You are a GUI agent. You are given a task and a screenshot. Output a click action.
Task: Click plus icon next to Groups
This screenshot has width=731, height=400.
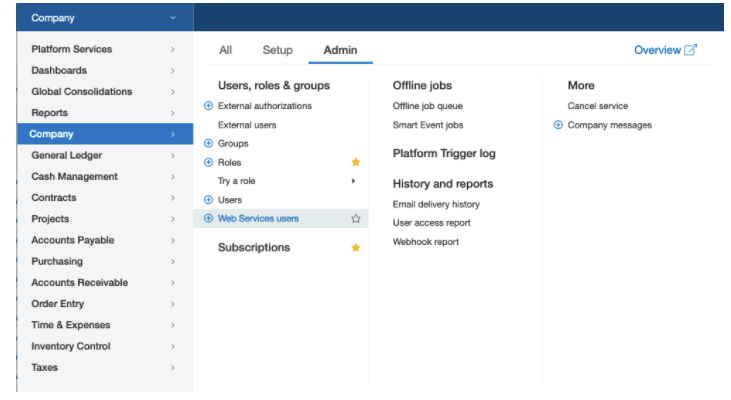pyautogui.click(x=208, y=144)
